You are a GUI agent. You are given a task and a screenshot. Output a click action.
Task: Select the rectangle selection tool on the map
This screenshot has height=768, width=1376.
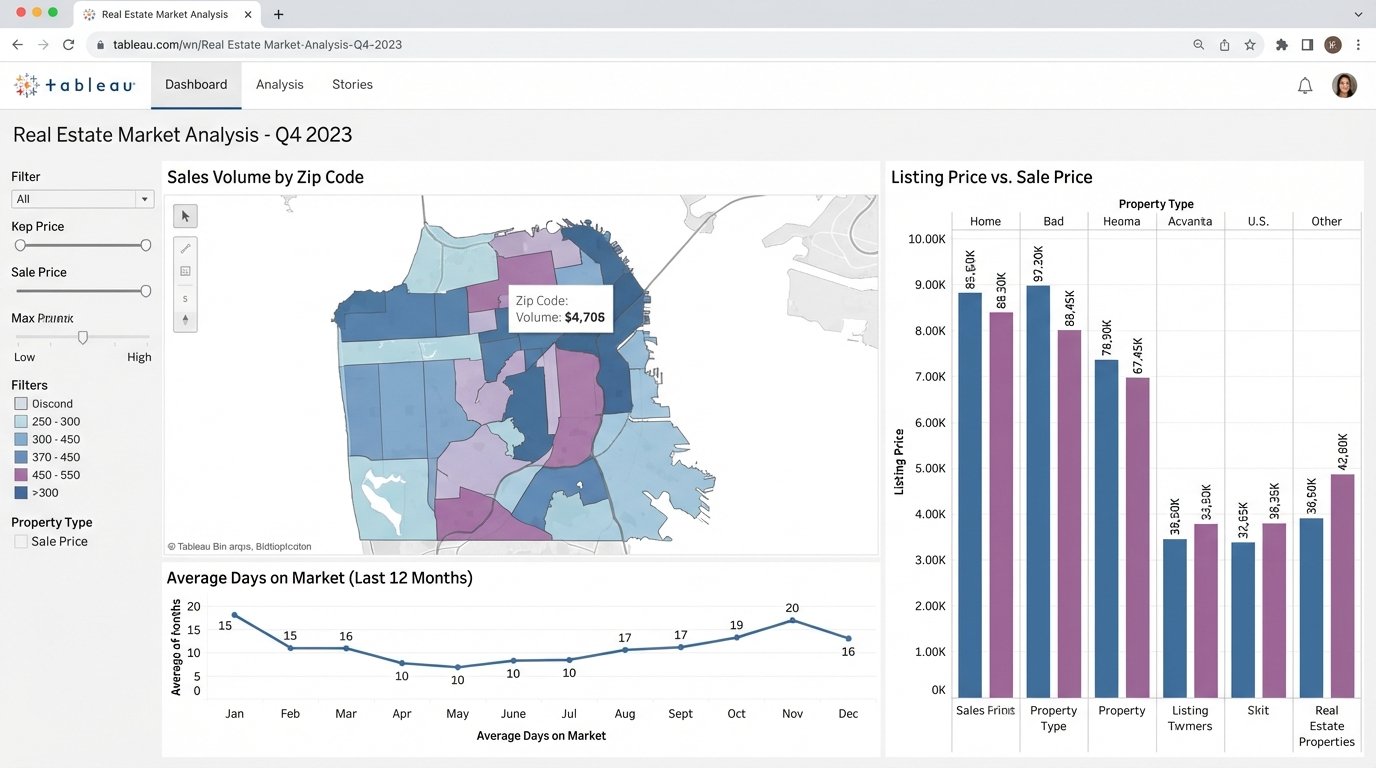tap(184, 270)
